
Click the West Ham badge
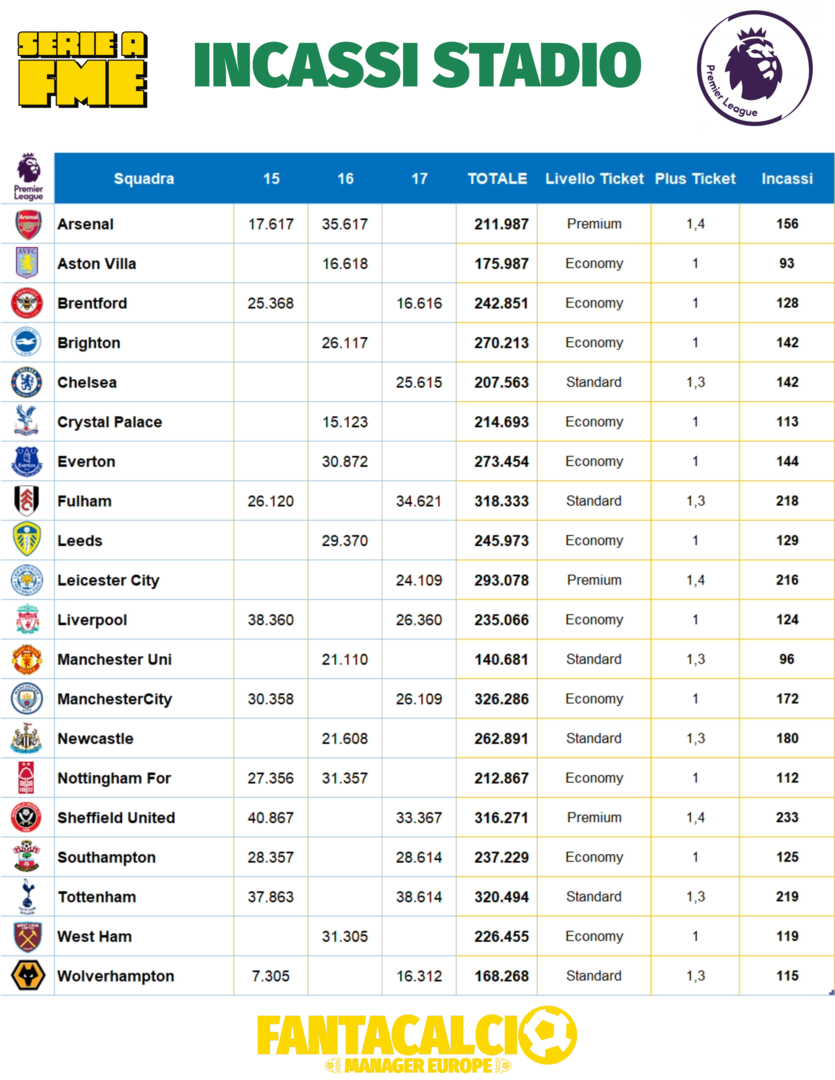point(27,937)
